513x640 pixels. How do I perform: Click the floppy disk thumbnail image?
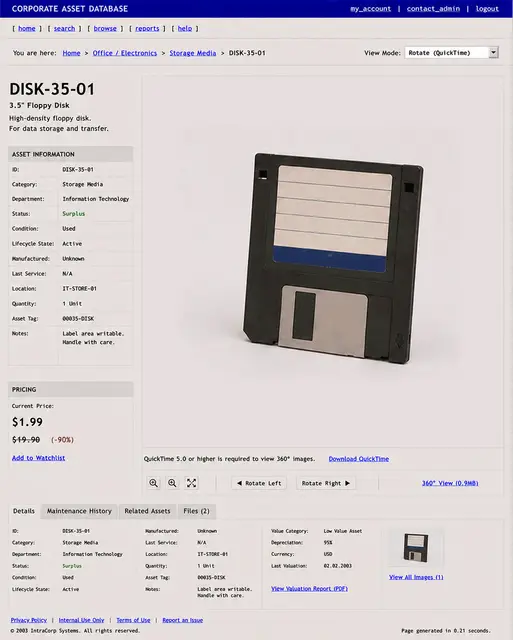pyautogui.click(x=415, y=547)
